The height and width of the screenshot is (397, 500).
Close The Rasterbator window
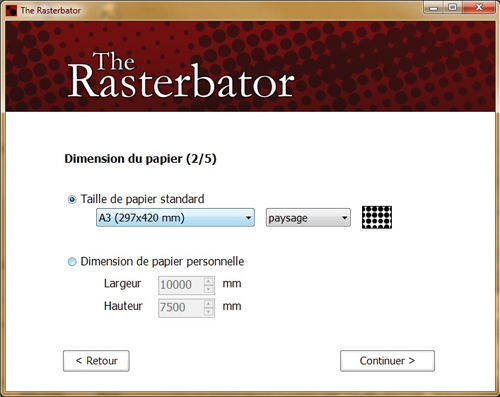coord(479,7)
